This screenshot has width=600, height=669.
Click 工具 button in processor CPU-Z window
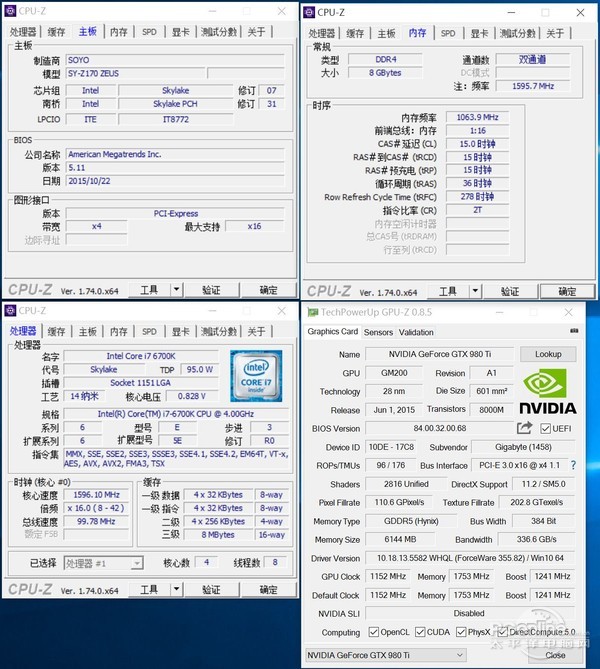click(x=149, y=590)
